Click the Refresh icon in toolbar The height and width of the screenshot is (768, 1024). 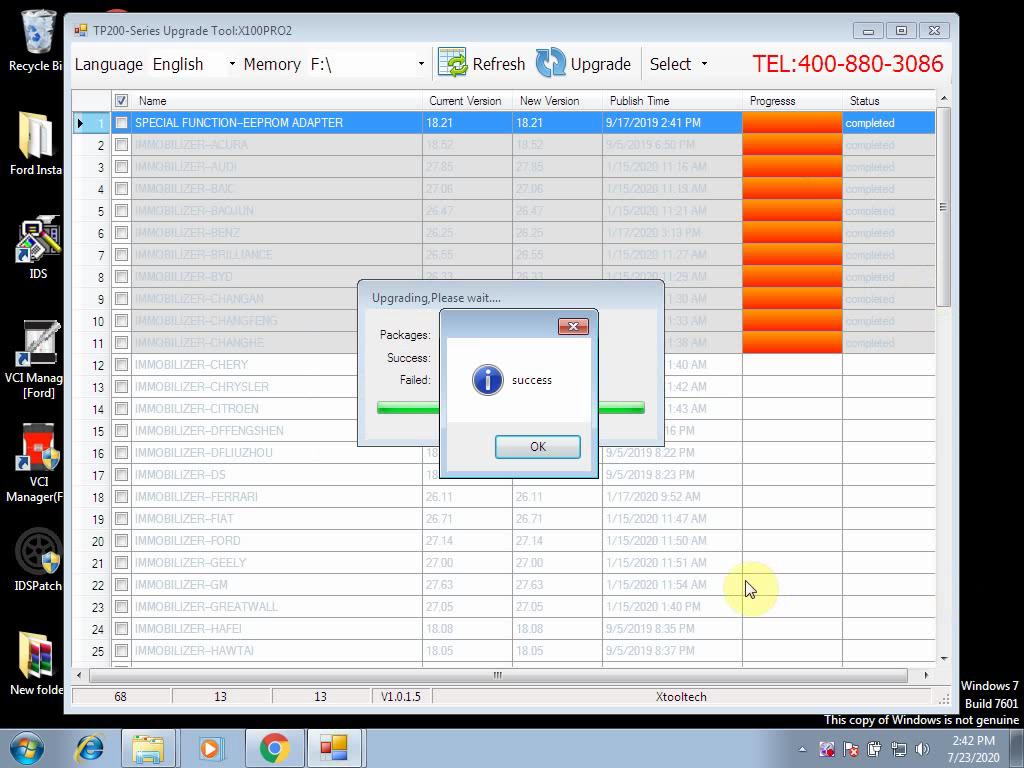(452, 63)
